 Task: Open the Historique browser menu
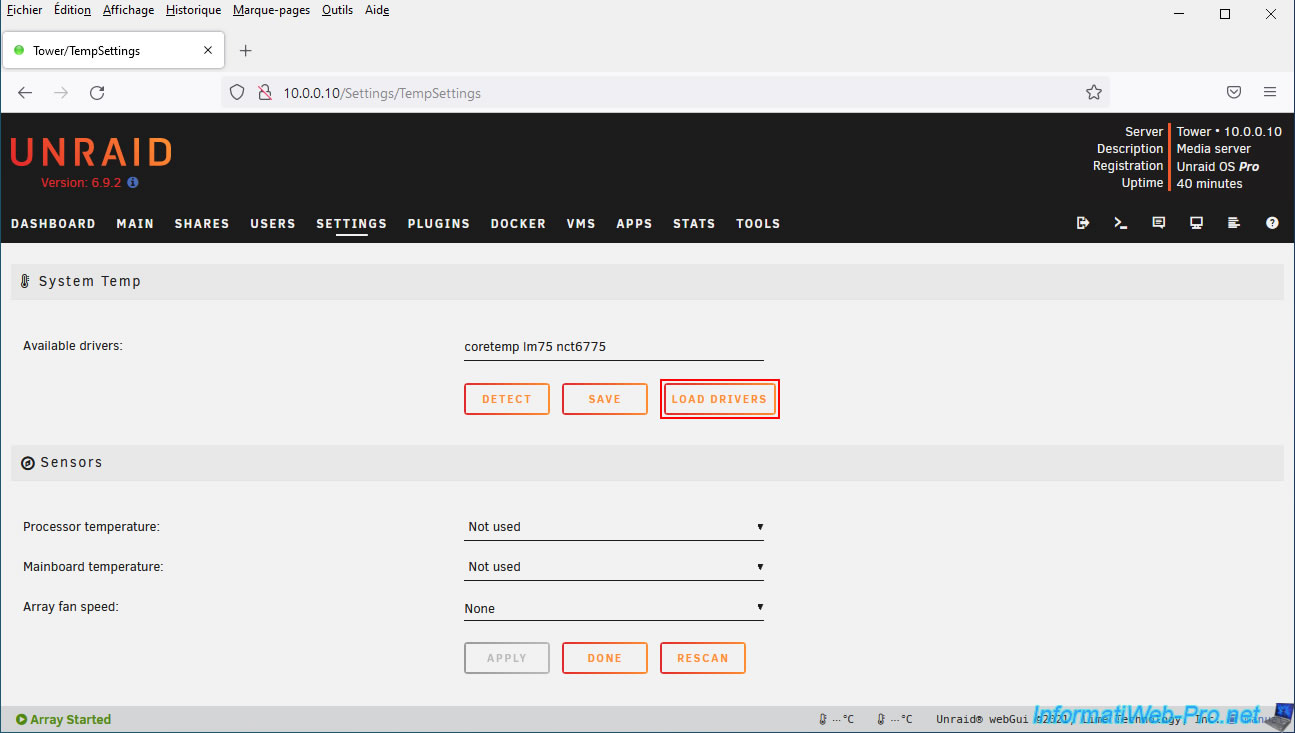click(x=193, y=10)
